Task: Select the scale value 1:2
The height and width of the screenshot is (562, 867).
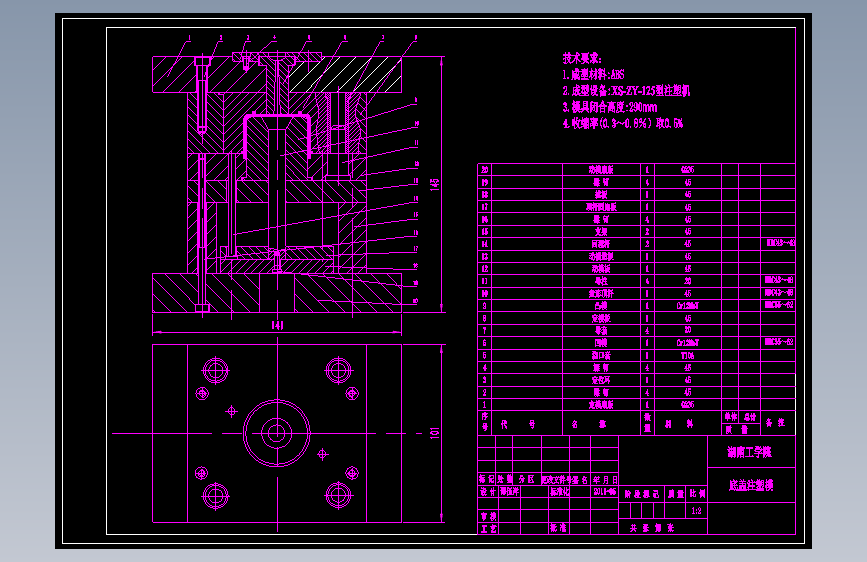Action: pyautogui.click(x=696, y=511)
